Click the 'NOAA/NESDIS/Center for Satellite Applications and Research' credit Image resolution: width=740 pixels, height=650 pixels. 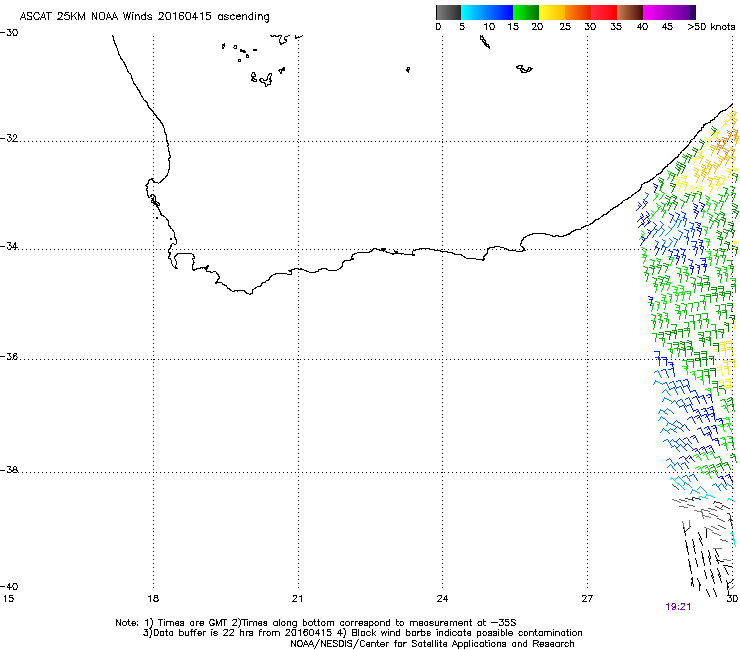coord(432,644)
